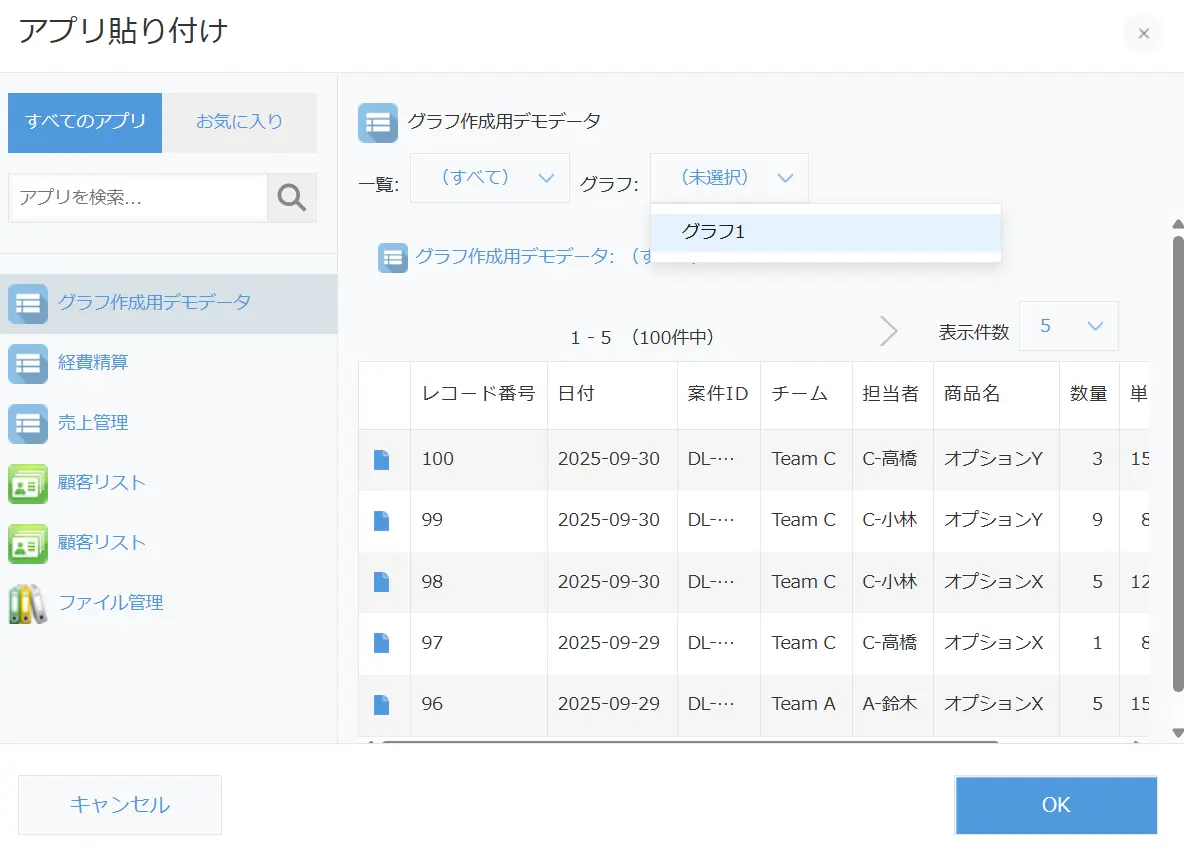
Task: Click the 売上管理 app icon
Action: point(28,423)
